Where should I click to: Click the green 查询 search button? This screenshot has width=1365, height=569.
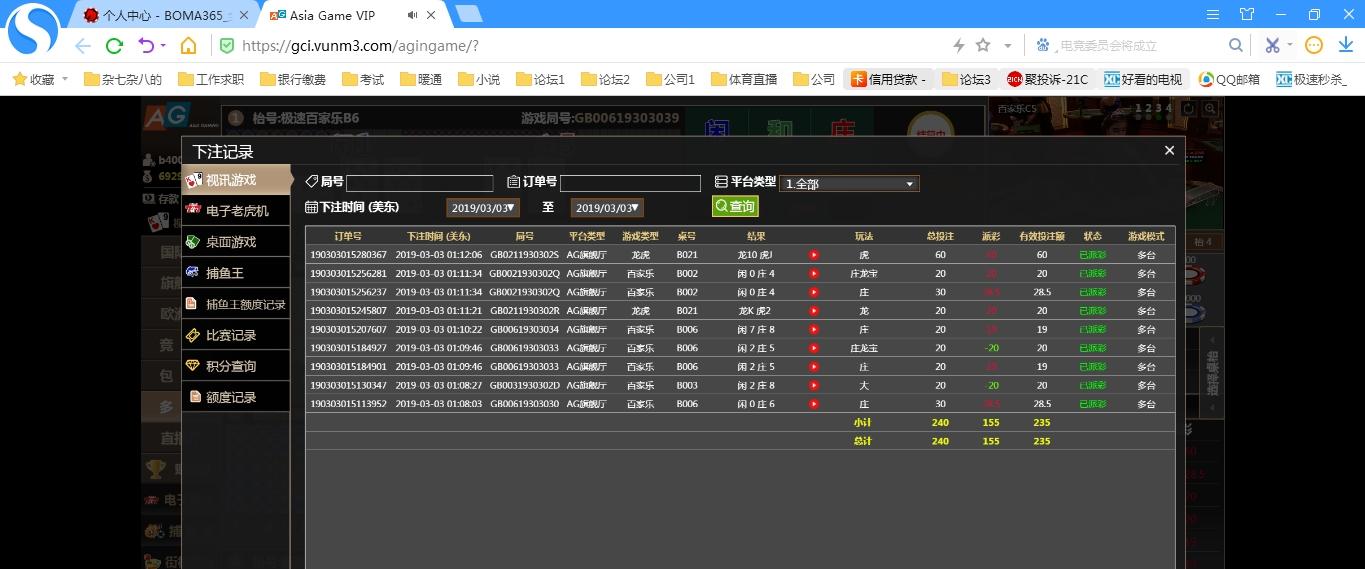coord(735,206)
